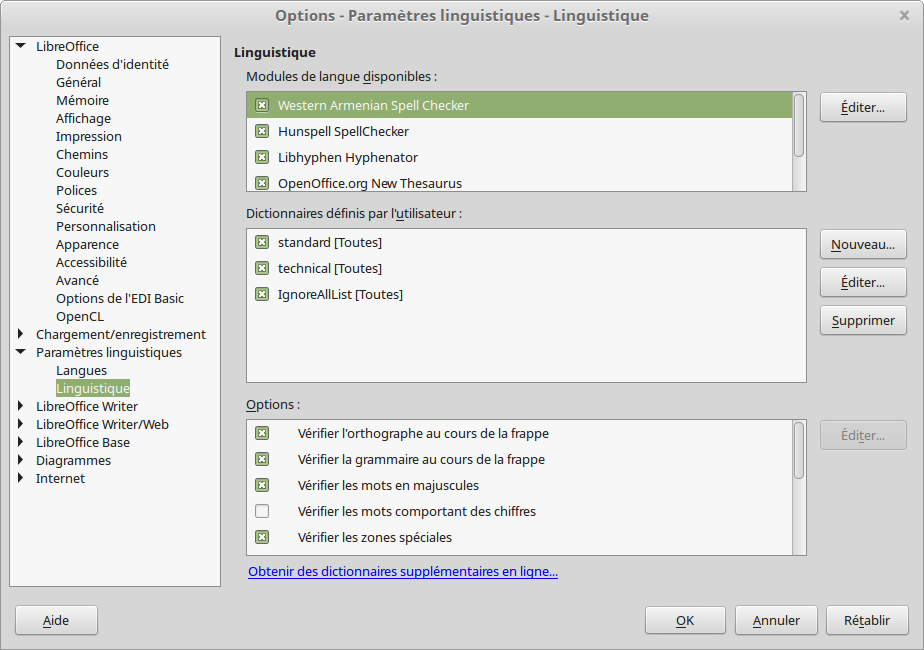Click Annuler to cancel the dialog

click(776, 621)
